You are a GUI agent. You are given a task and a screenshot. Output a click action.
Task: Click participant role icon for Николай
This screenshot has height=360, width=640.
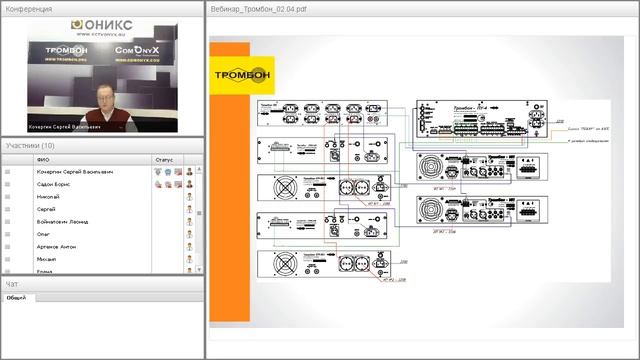189,197
